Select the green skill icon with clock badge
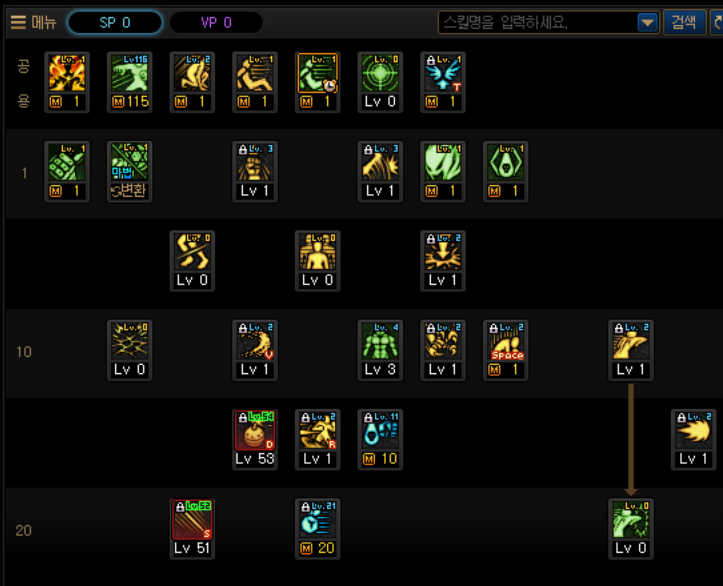The height and width of the screenshot is (586, 723). coord(318,73)
